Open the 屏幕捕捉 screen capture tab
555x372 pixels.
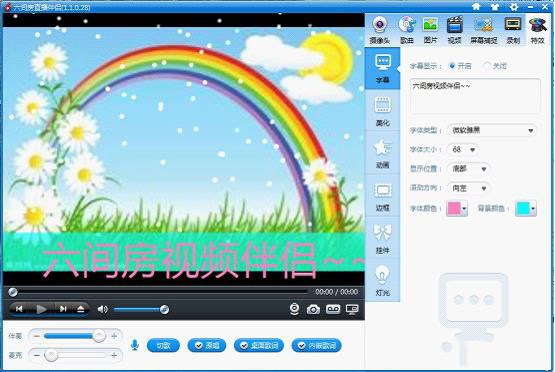pos(484,30)
